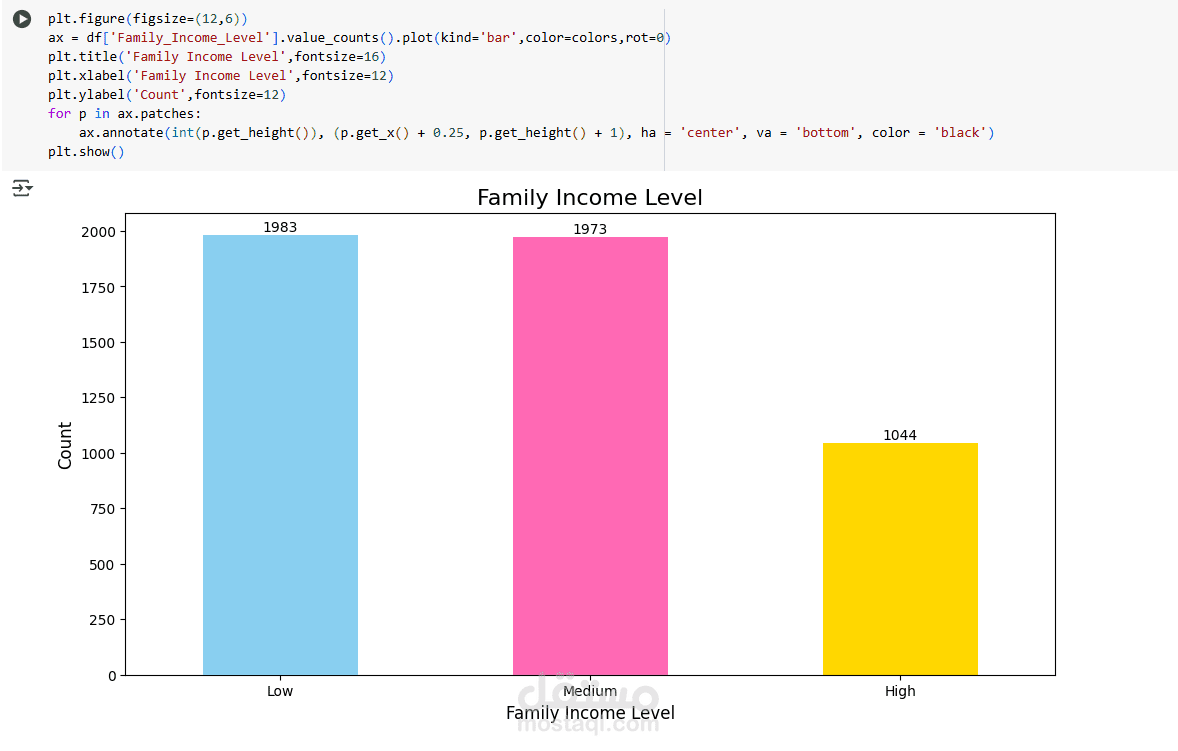
Task: Click the plt.title code line
Action: 217,56
